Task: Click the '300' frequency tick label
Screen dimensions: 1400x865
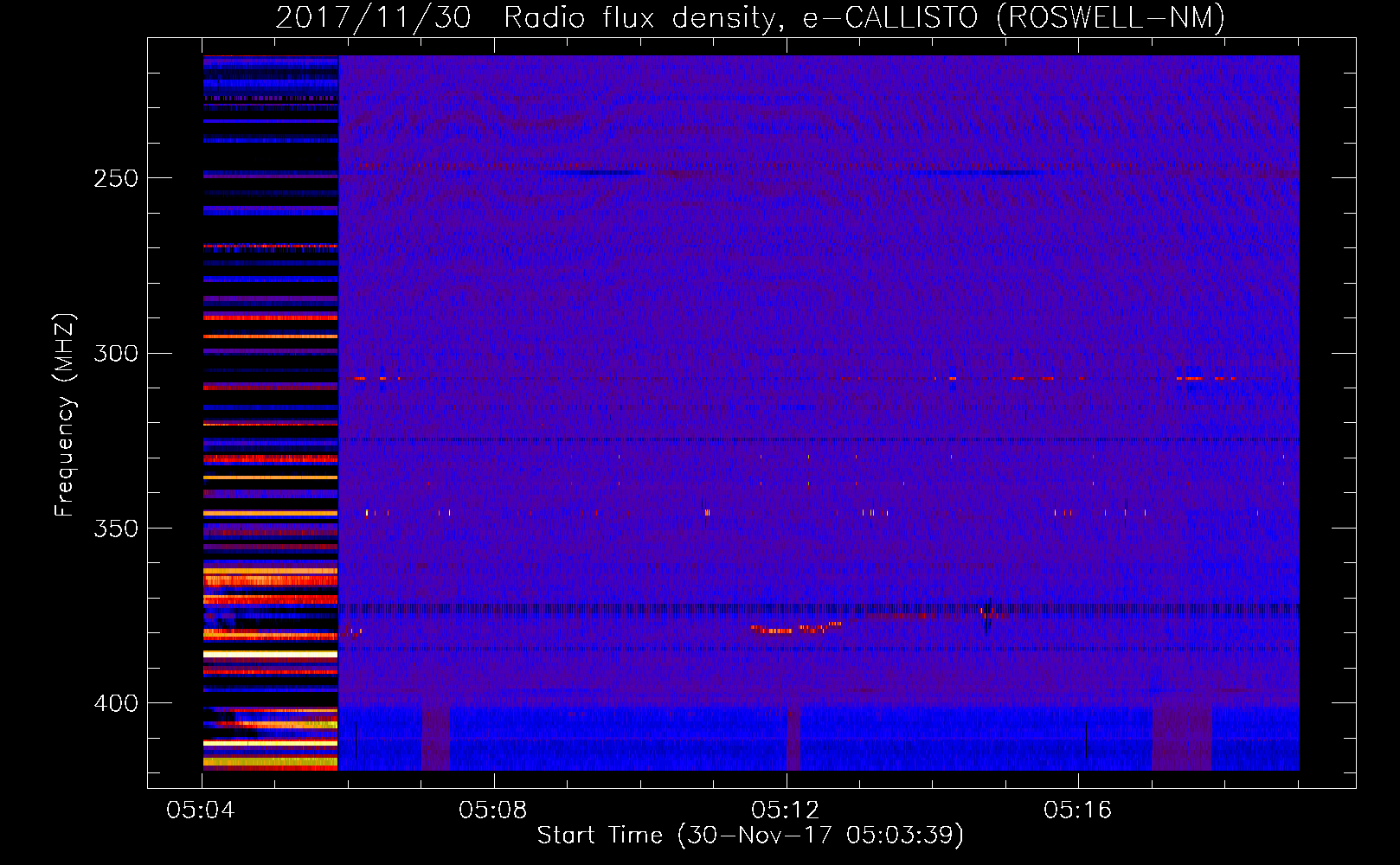Action: click(116, 353)
